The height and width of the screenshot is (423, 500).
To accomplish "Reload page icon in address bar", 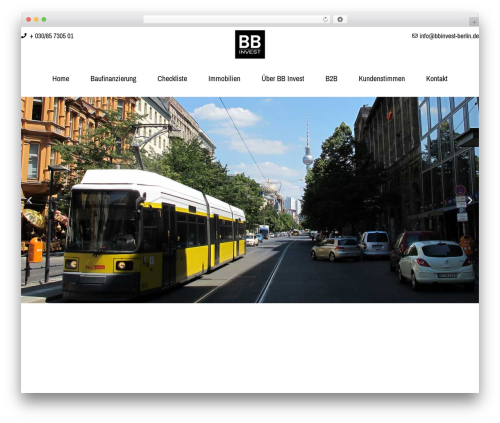I will click(x=325, y=19).
